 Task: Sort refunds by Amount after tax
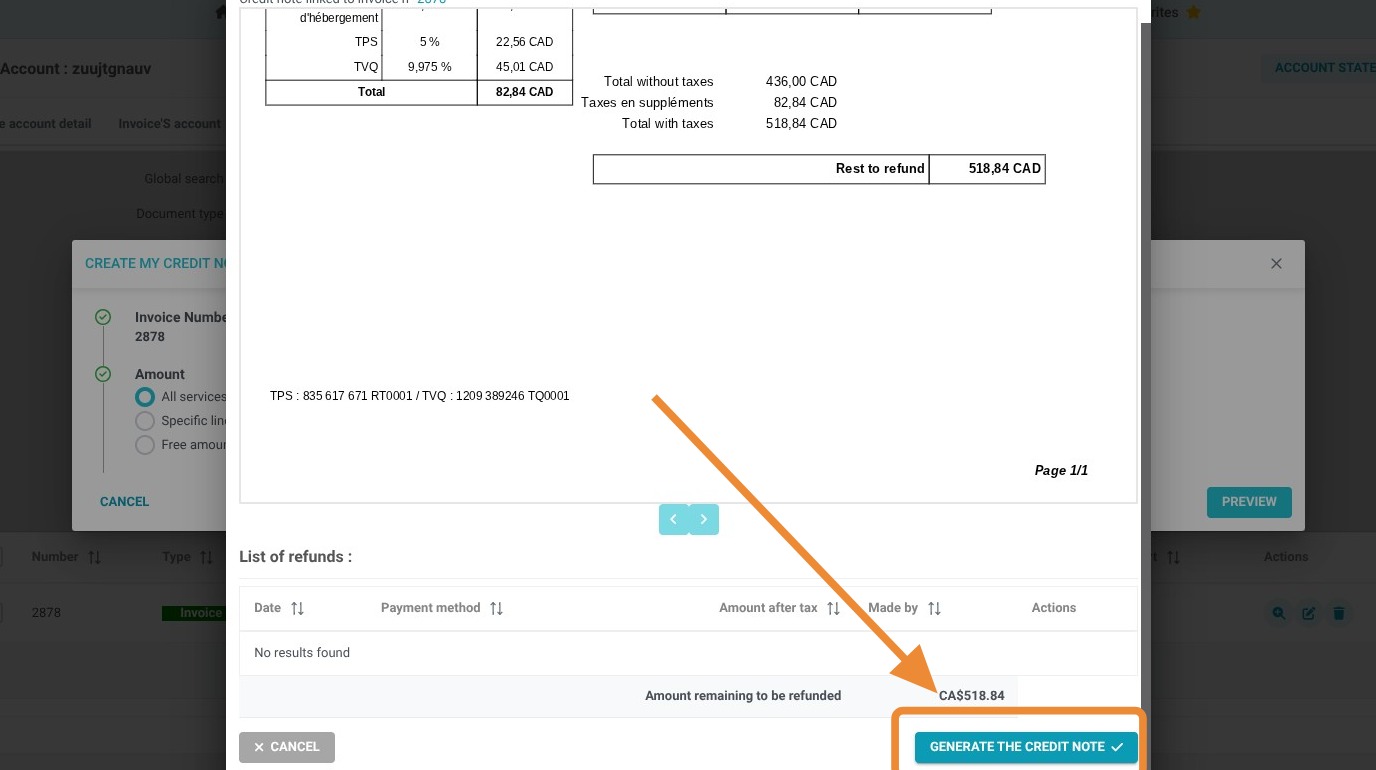coord(833,608)
